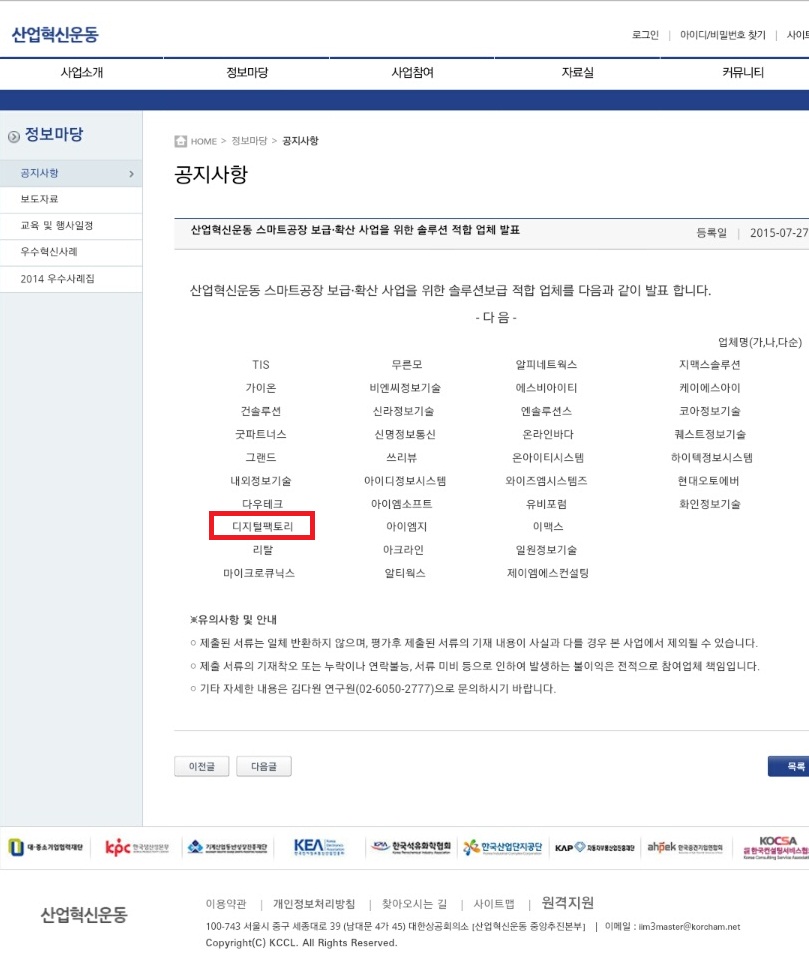The width and height of the screenshot is (809, 957).
Task: Click the footer email address
Action: click(x=689, y=926)
